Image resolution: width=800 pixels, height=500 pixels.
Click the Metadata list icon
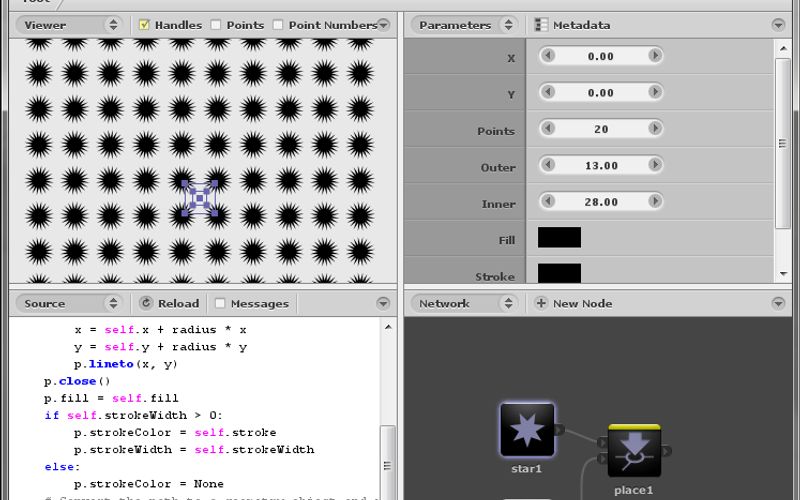[541, 24]
